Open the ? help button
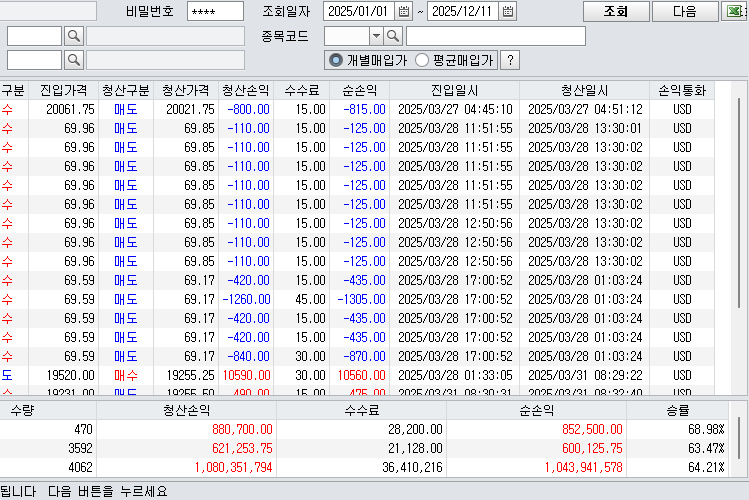 510,60
